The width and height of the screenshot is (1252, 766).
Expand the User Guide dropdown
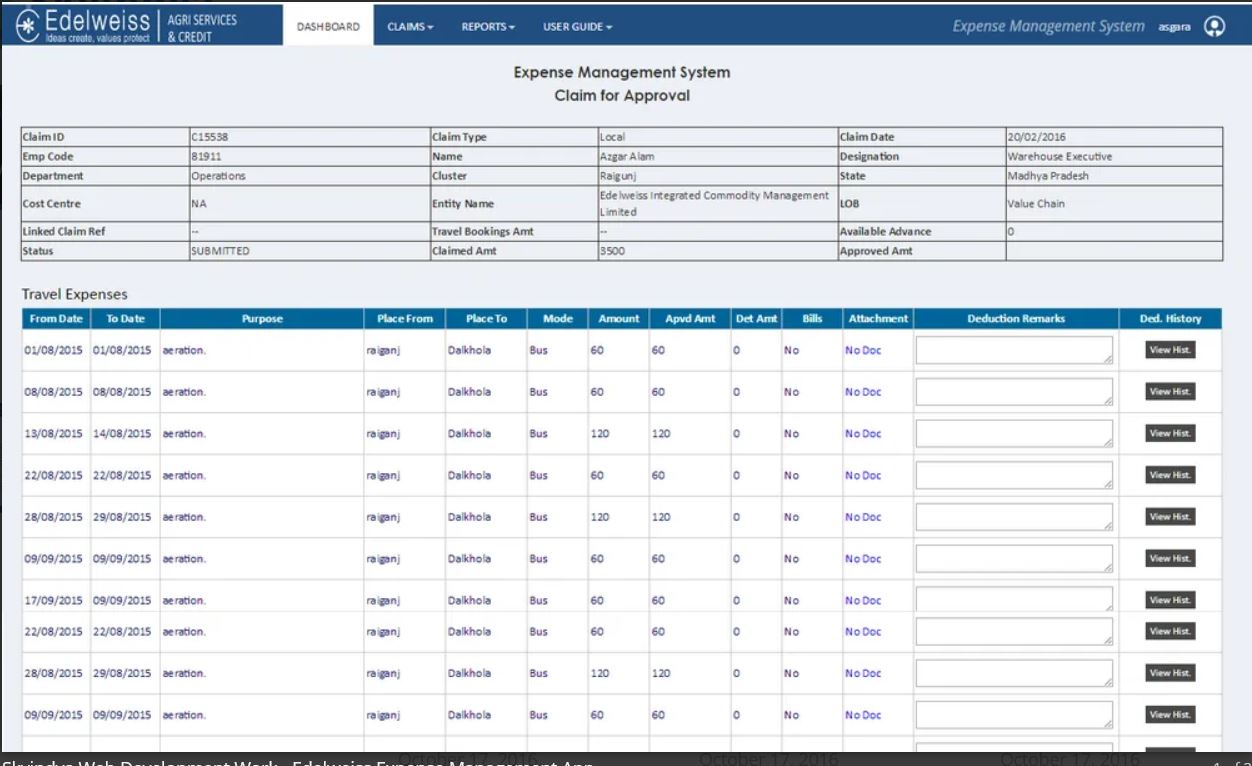577,27
